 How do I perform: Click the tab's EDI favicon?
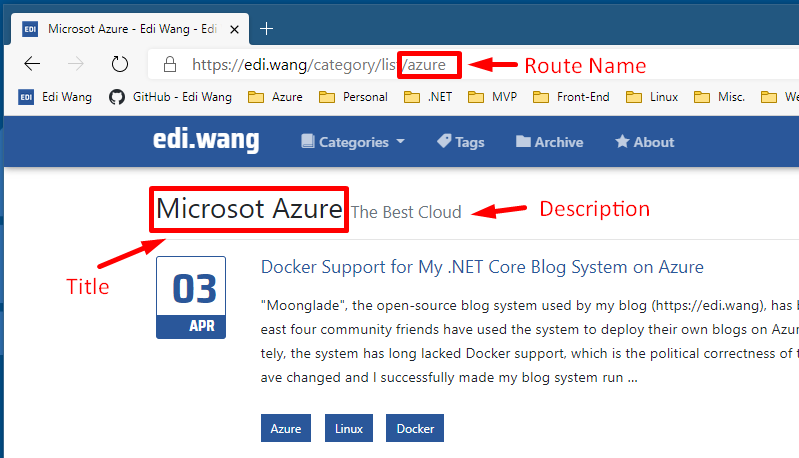pyautogui.click(x=30, y=30)
